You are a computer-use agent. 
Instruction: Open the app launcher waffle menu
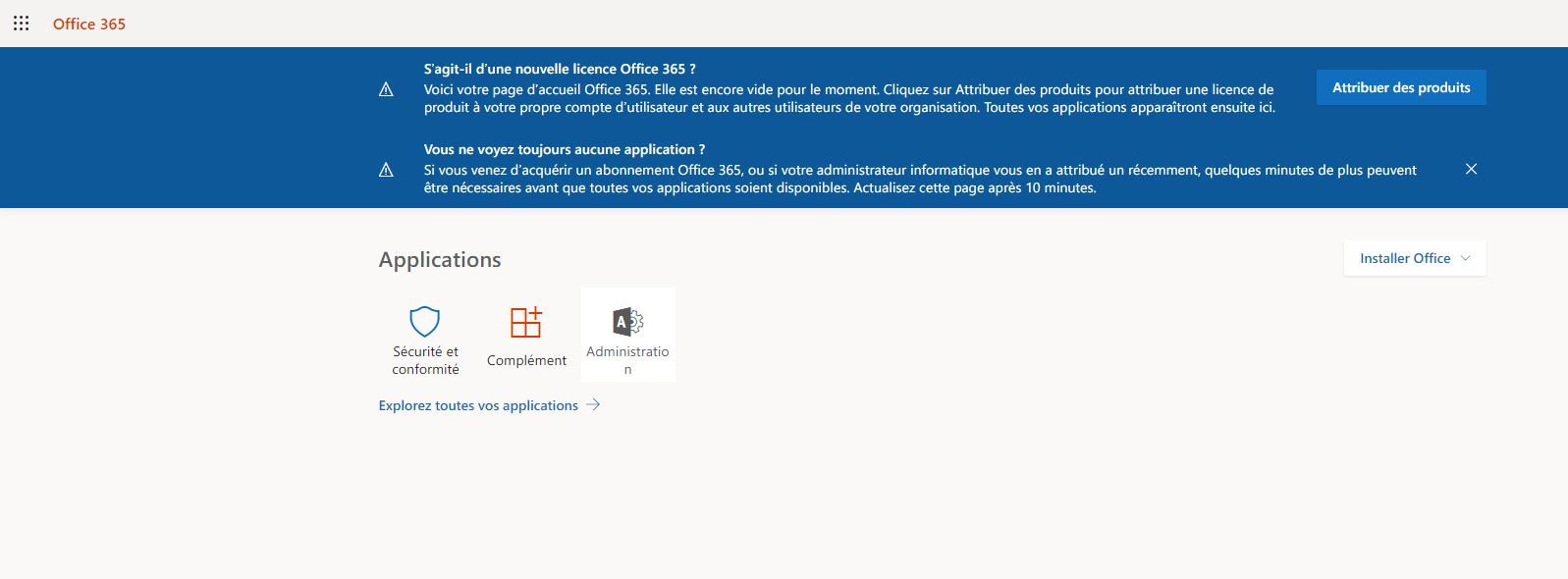(x=21, y=24)
